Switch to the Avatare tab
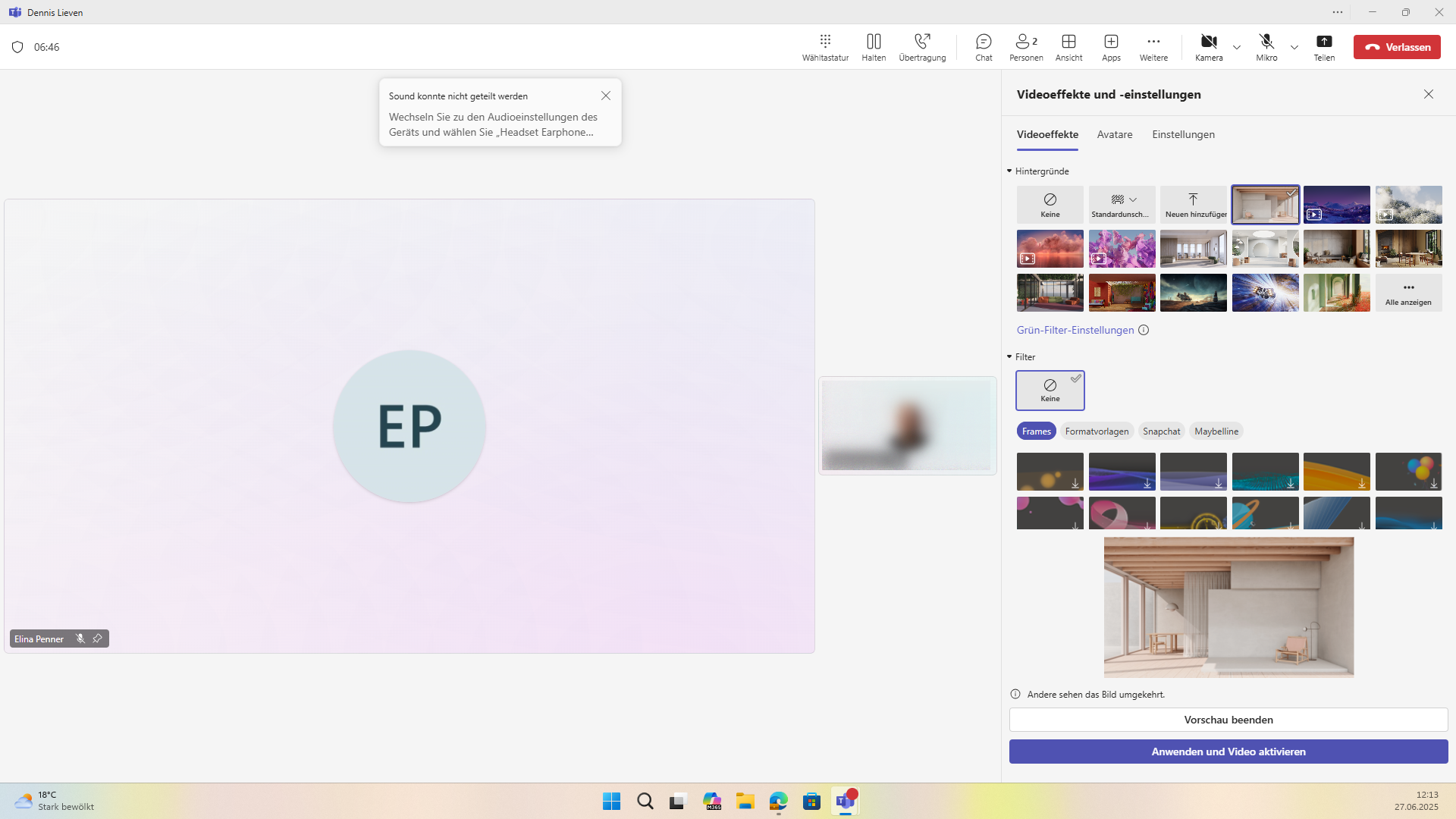 [x=1115, y=134]
